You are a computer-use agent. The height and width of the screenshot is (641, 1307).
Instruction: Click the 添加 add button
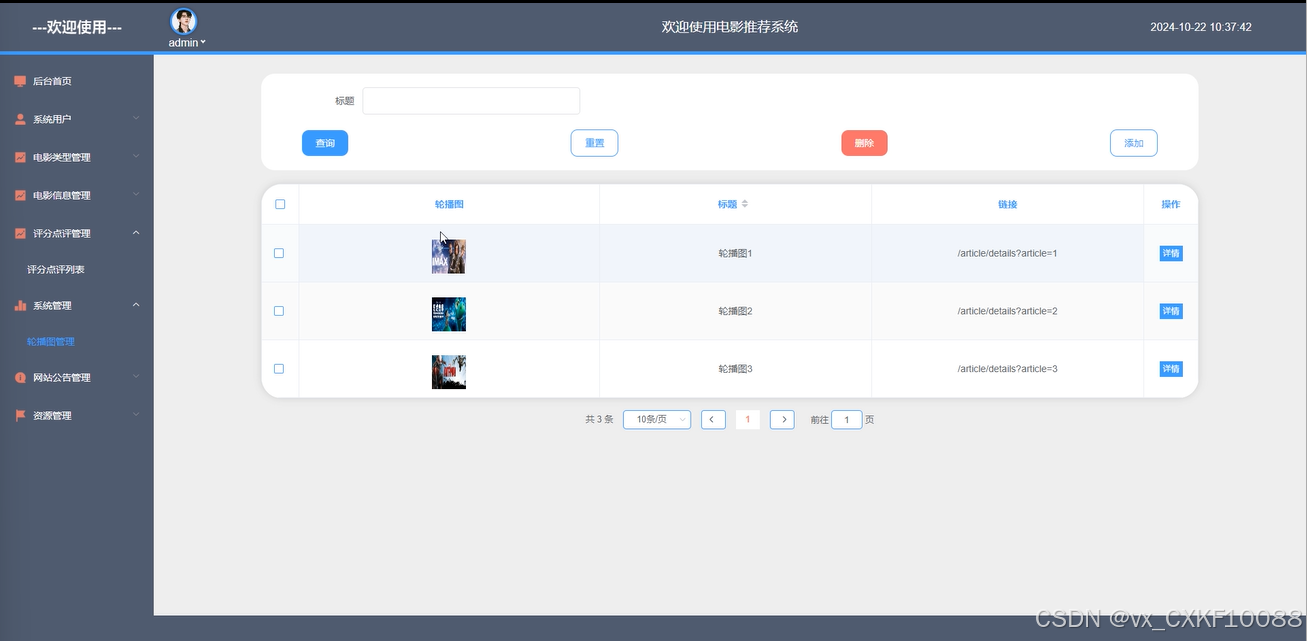click(x=1134, y=143)
